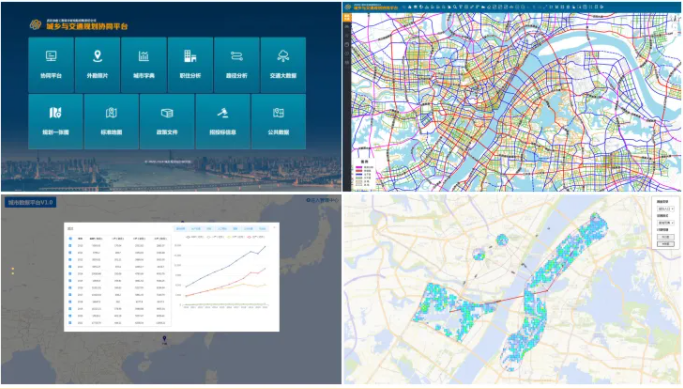Close the statistics popup dialog
Image resolution: width=683 pixels, height=389 pixels.
(274, 227)
